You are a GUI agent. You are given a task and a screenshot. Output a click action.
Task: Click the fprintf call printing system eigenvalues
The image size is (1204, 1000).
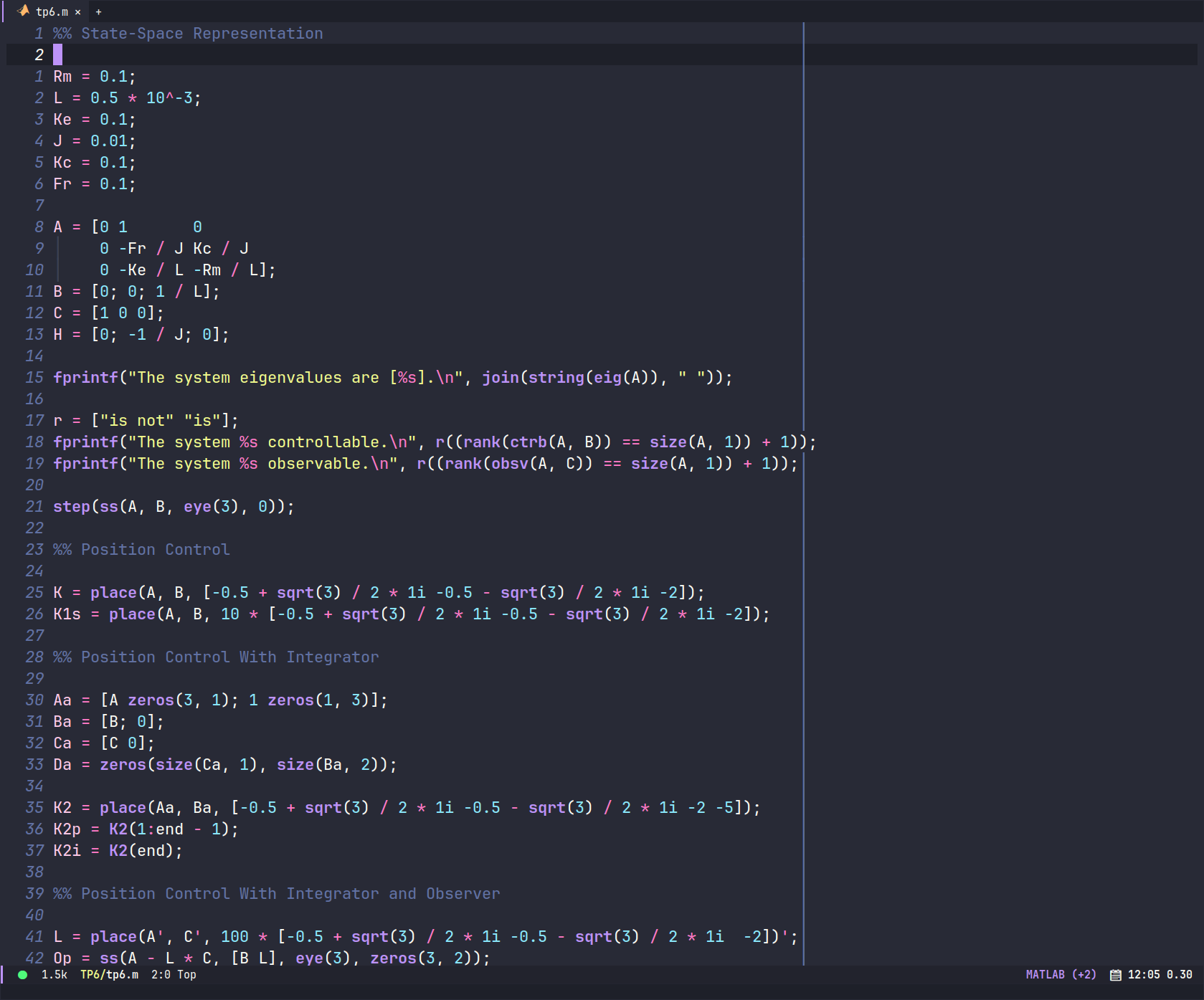(x=86, y=378)
